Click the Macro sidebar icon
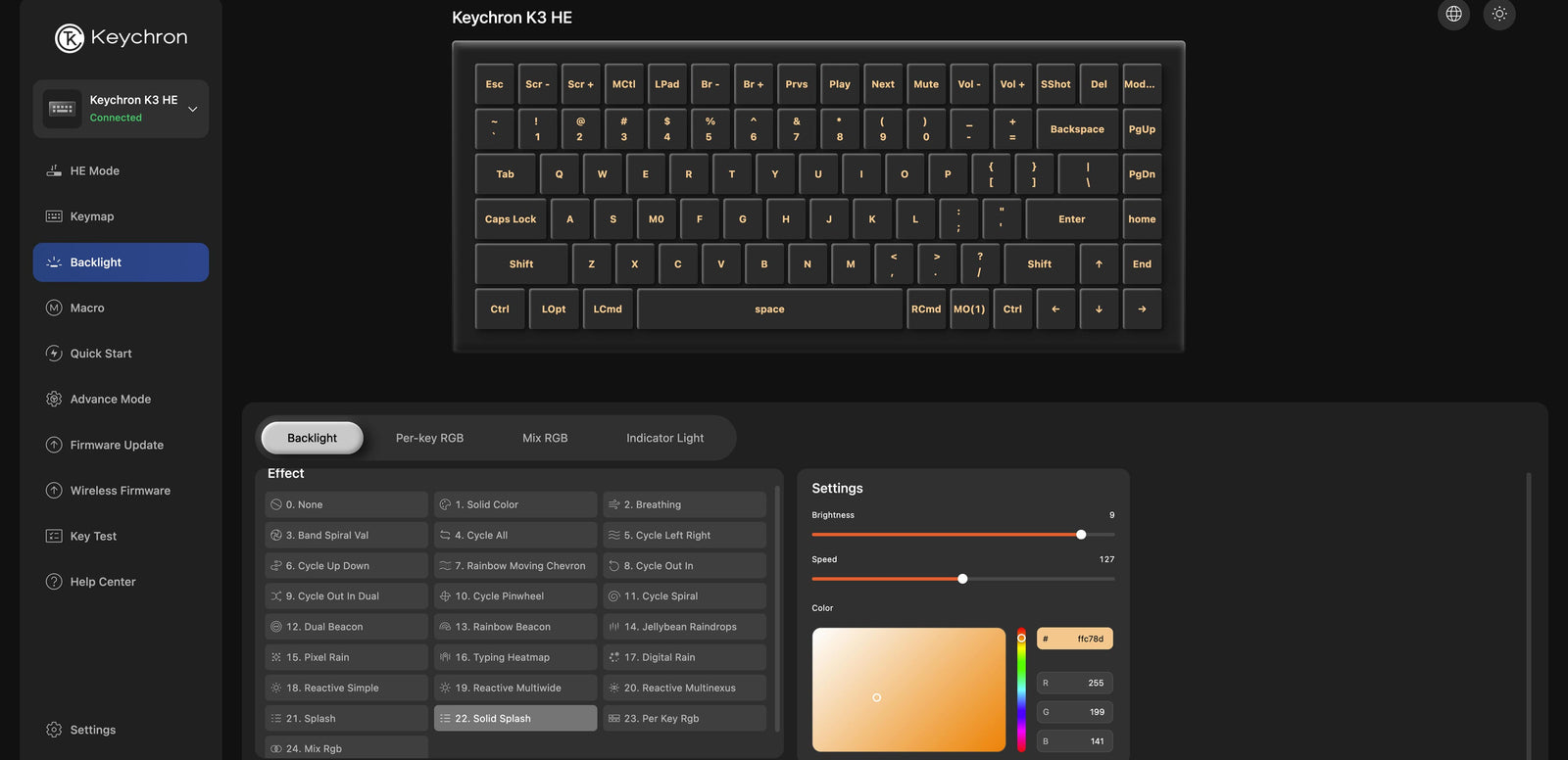The height and width of the screenshot is (760, 1568). point(54,308)
